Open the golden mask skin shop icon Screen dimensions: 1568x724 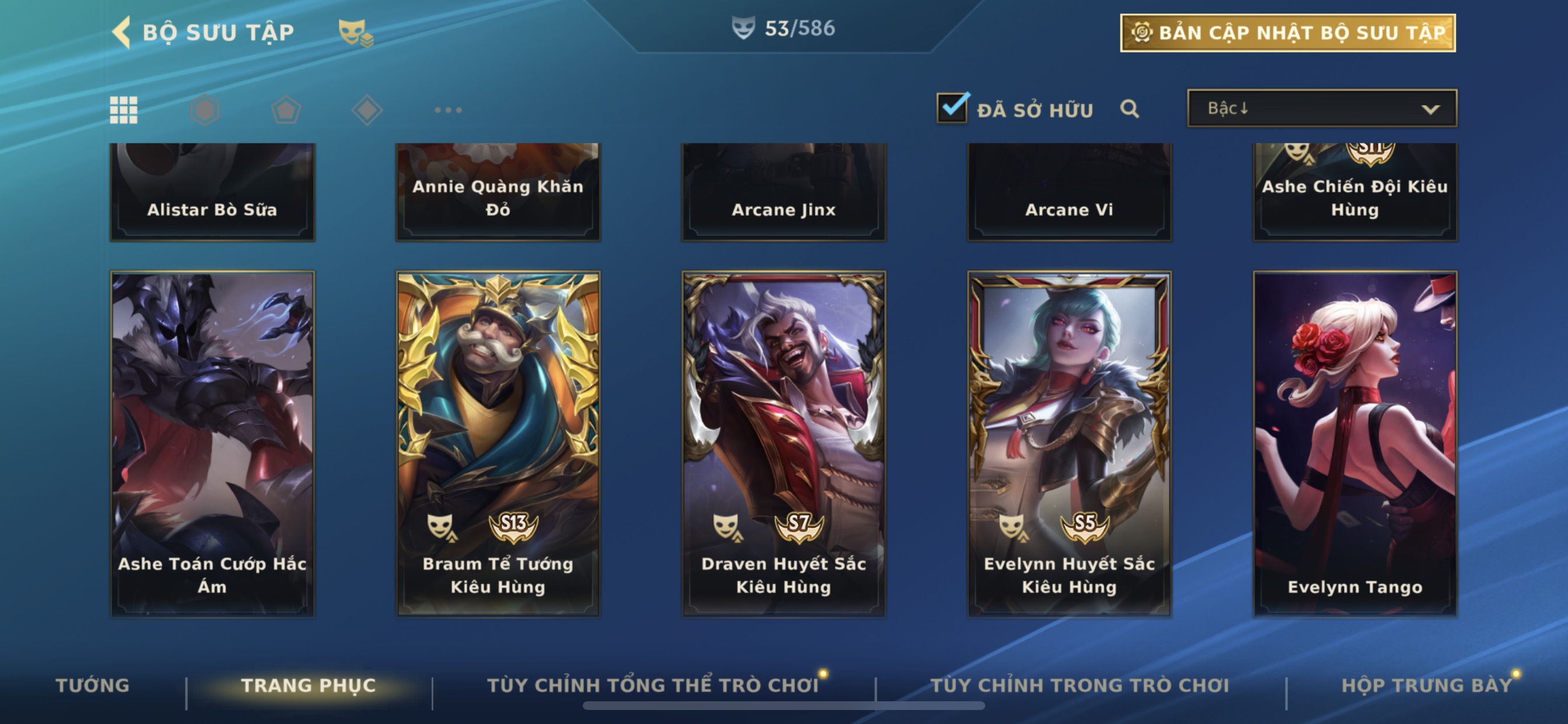click(355, 32)
